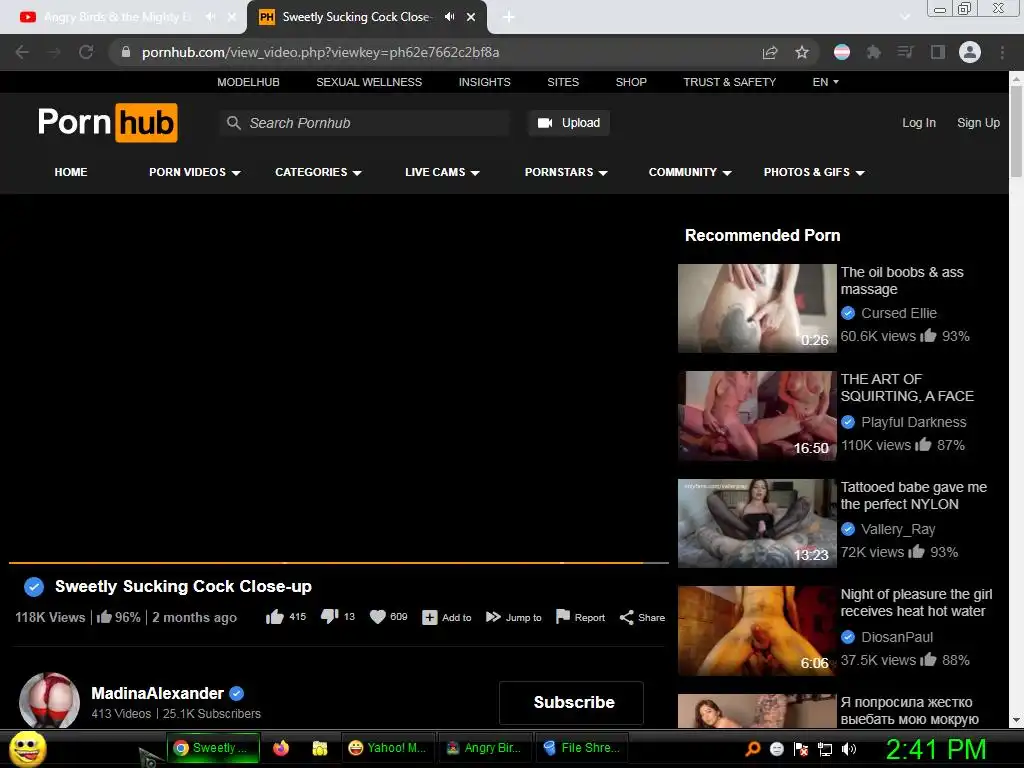Click the folder icon on taskbar

coord(319,748)
